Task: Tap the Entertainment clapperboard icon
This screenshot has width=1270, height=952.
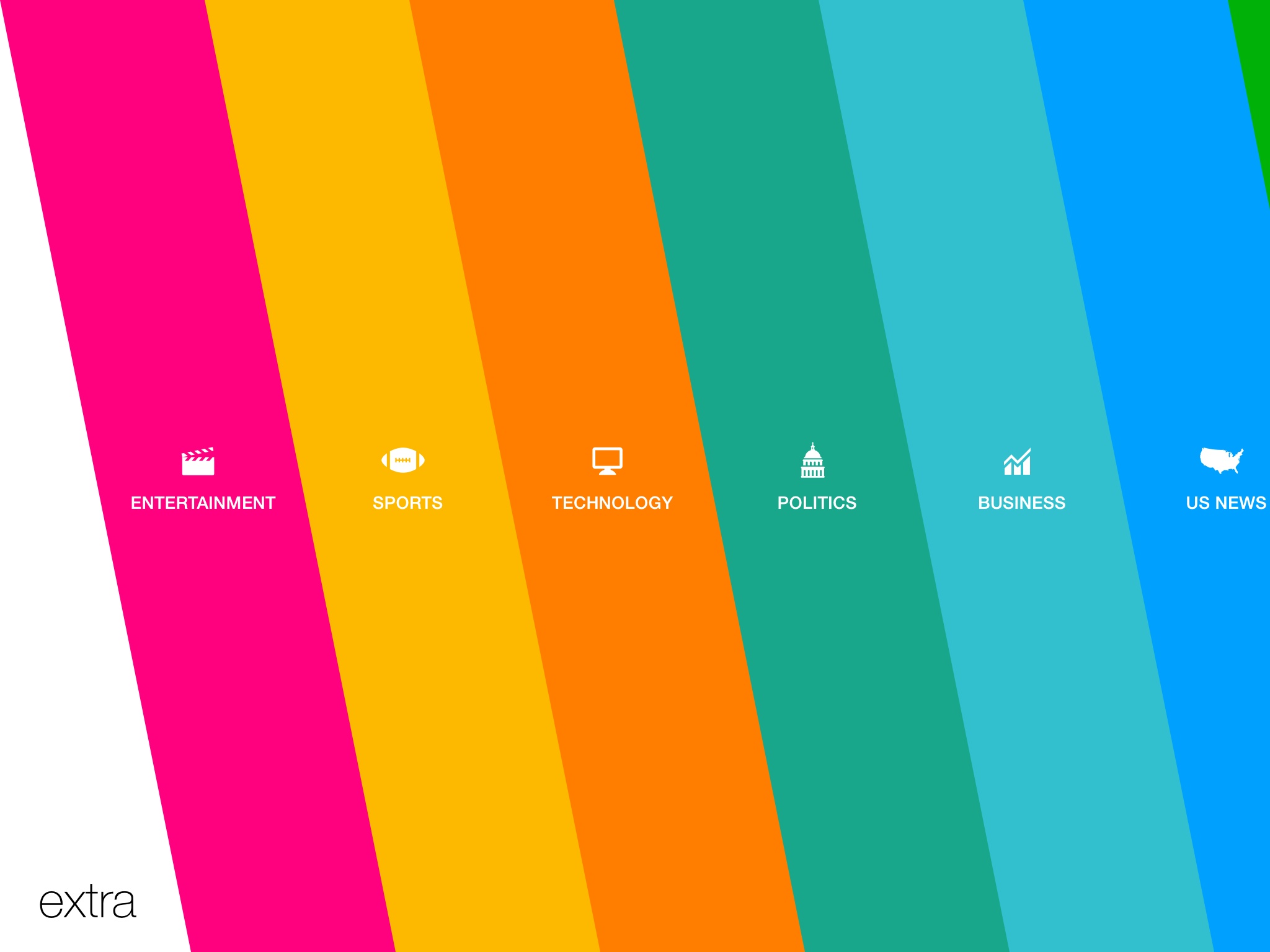Action: 198,461
